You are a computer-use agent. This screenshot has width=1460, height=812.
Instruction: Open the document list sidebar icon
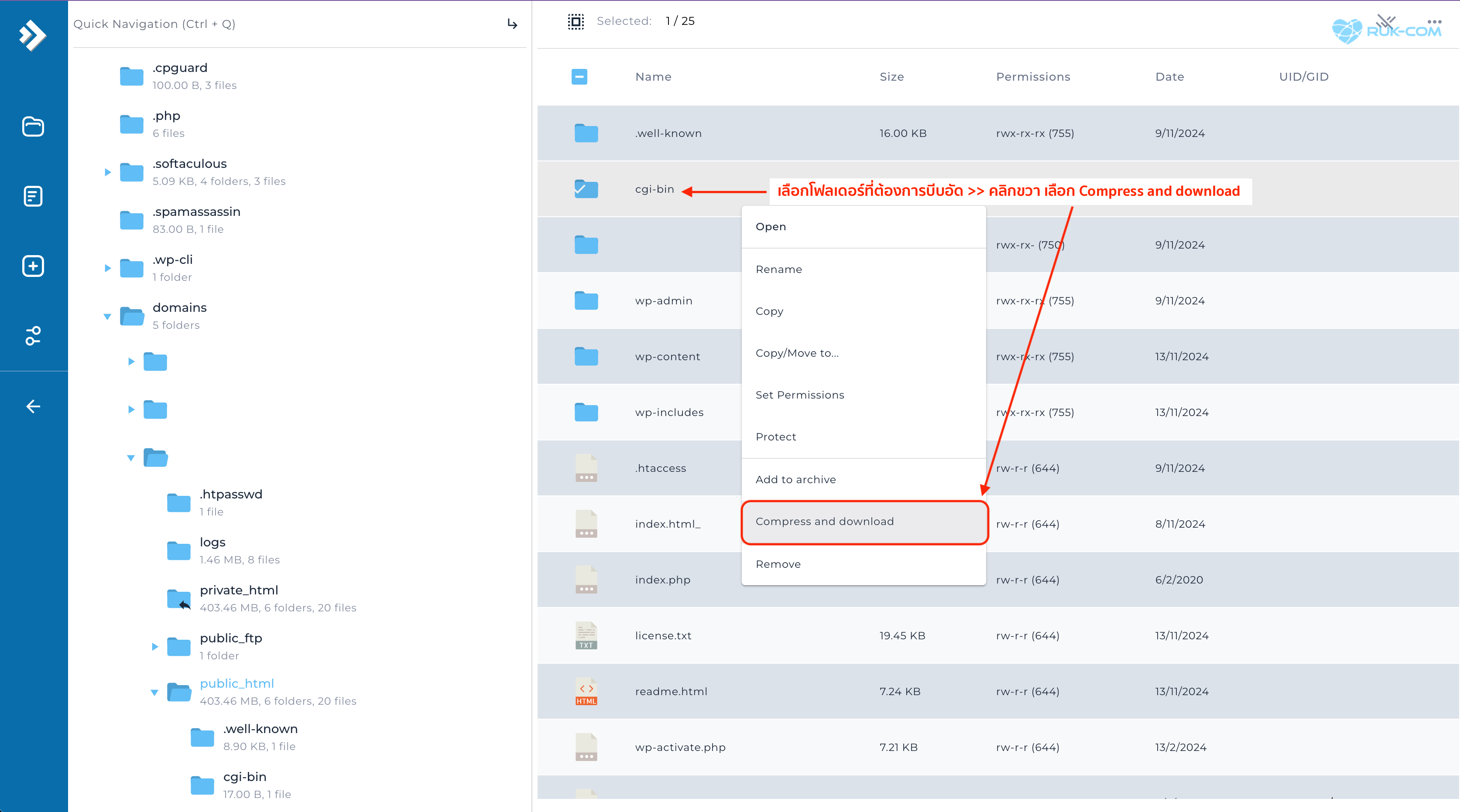33,196
